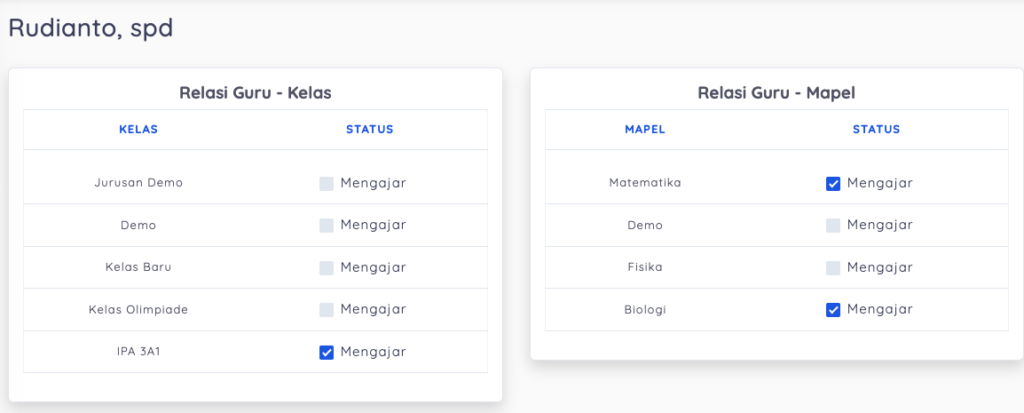Click the IPA 3A1 class label
The height and width of the screenshot is (413, 1024).
(x=138, y=352)
